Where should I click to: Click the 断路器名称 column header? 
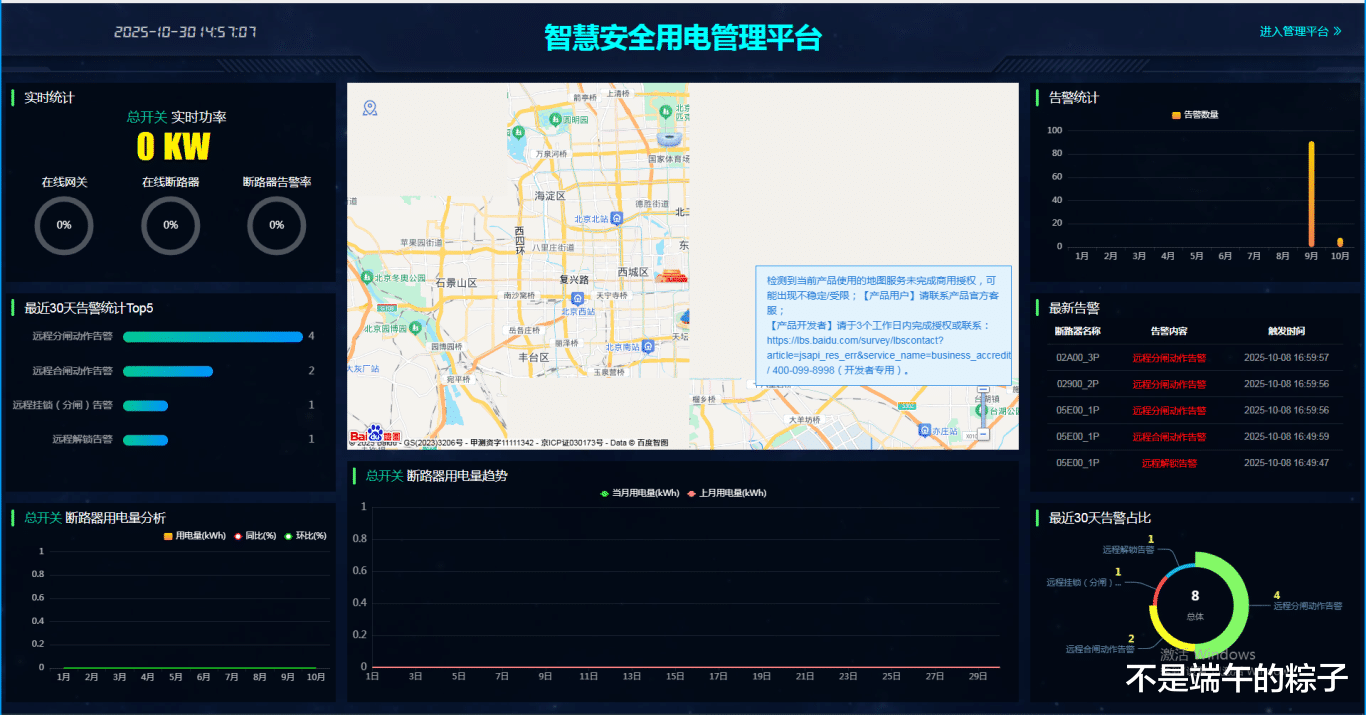pos(1078,331)
